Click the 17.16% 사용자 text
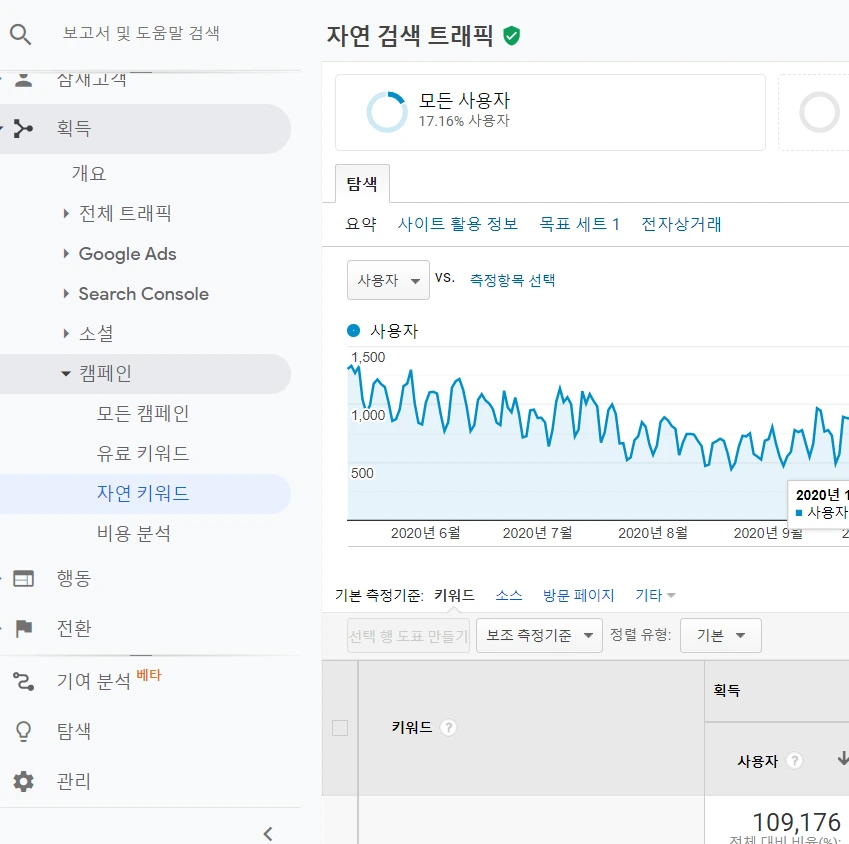The image size is (849, 844). pyautogui.click(x=464, y=121)
